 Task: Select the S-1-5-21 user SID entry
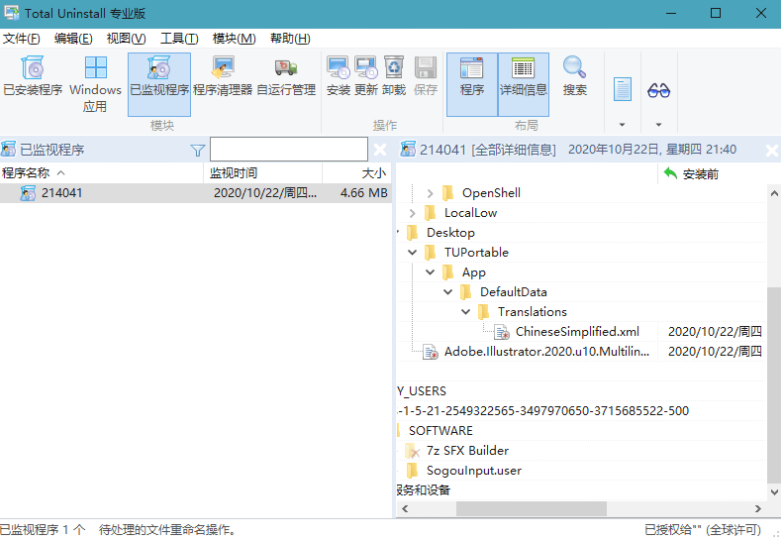click(x=543, y=410)
